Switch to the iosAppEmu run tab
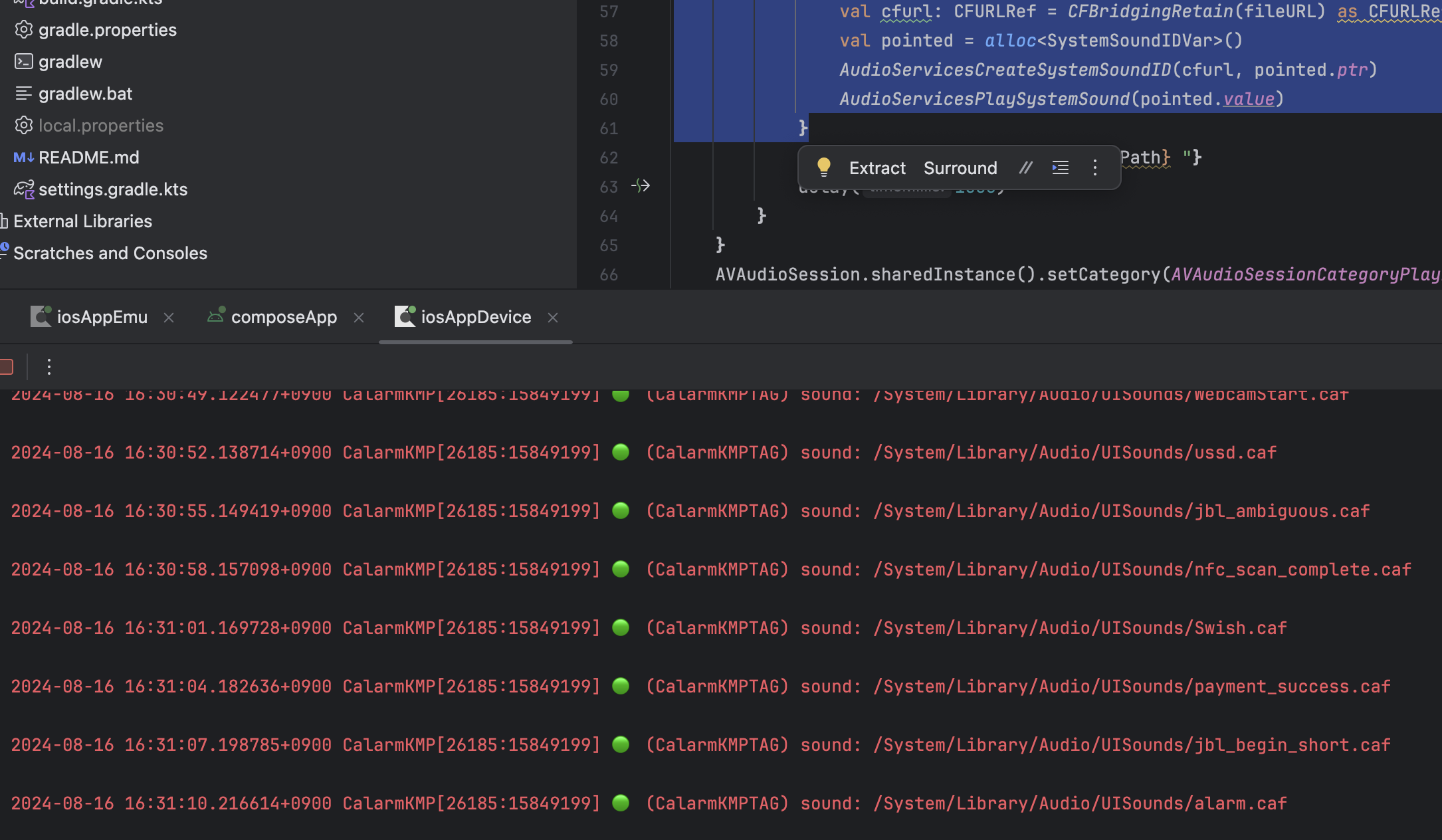 tap(102, 317)
